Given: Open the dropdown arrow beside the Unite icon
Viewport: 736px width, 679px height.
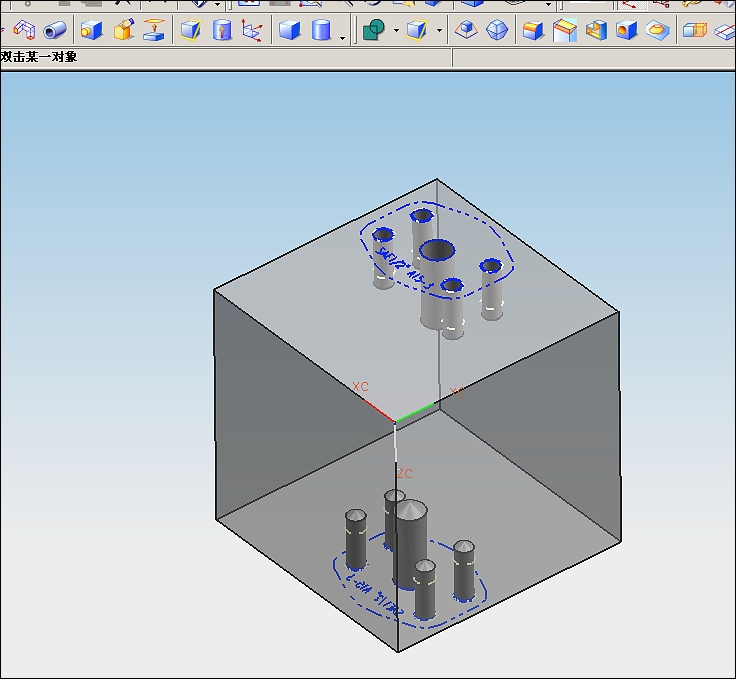Looking at the screenshot, I should click(x=396, y=31).
